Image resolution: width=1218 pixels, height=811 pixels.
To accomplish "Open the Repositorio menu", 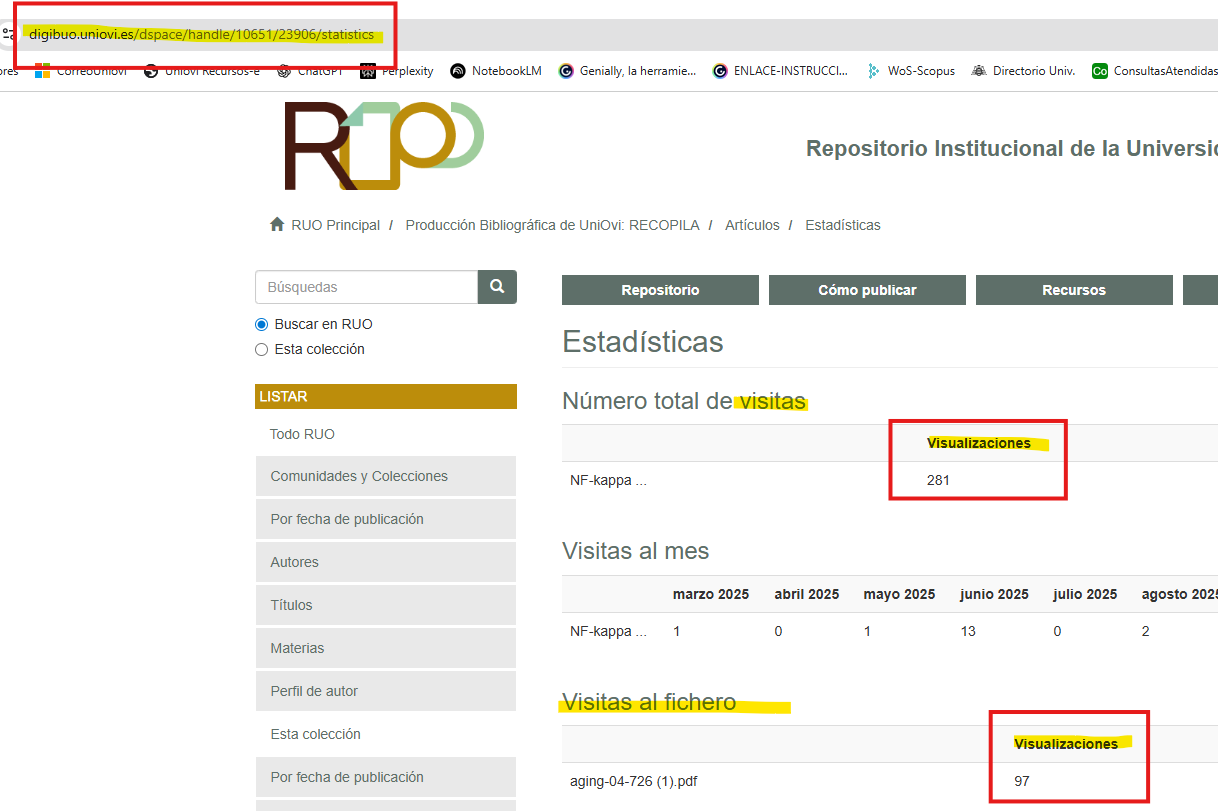I will (x=660, y=290).
